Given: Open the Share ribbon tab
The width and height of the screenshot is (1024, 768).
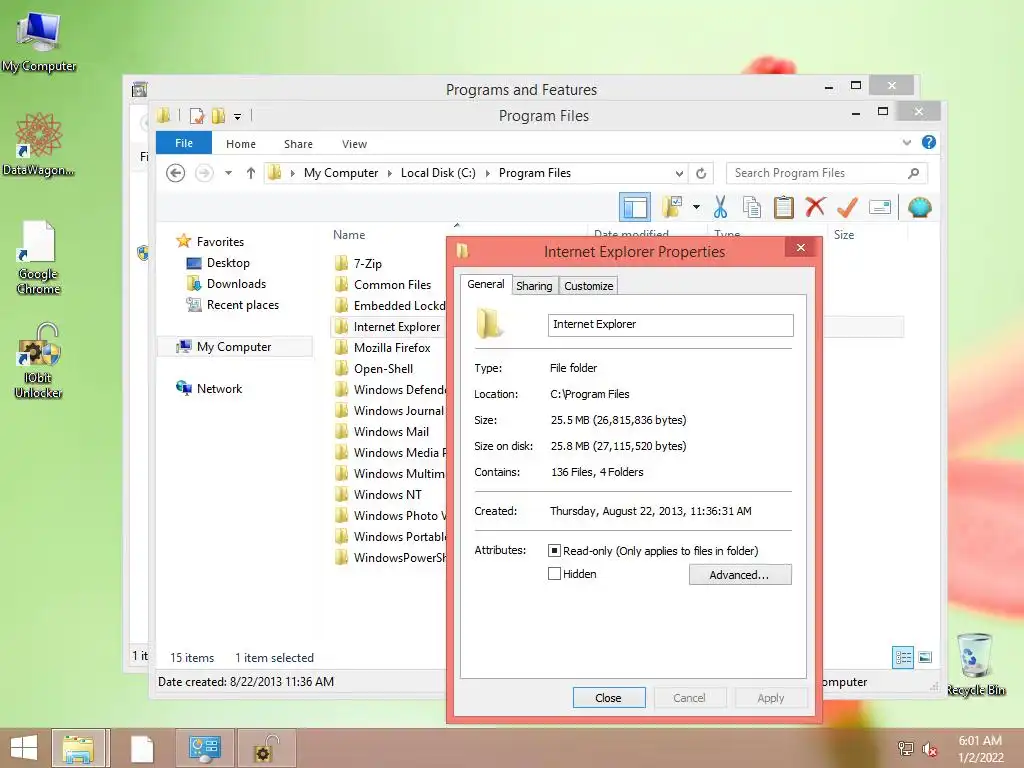Looking at the screenshot, I should click(298, 144).
